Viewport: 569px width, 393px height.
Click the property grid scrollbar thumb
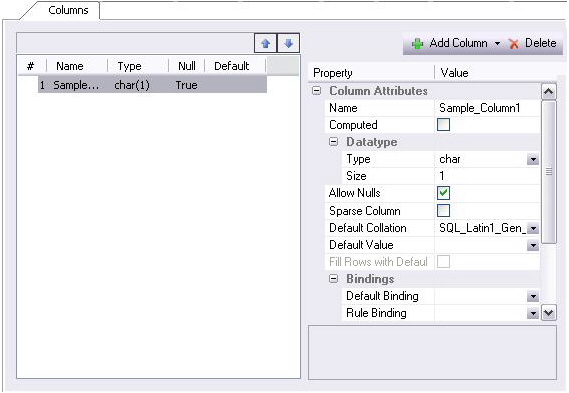click(x=549, y=172)
